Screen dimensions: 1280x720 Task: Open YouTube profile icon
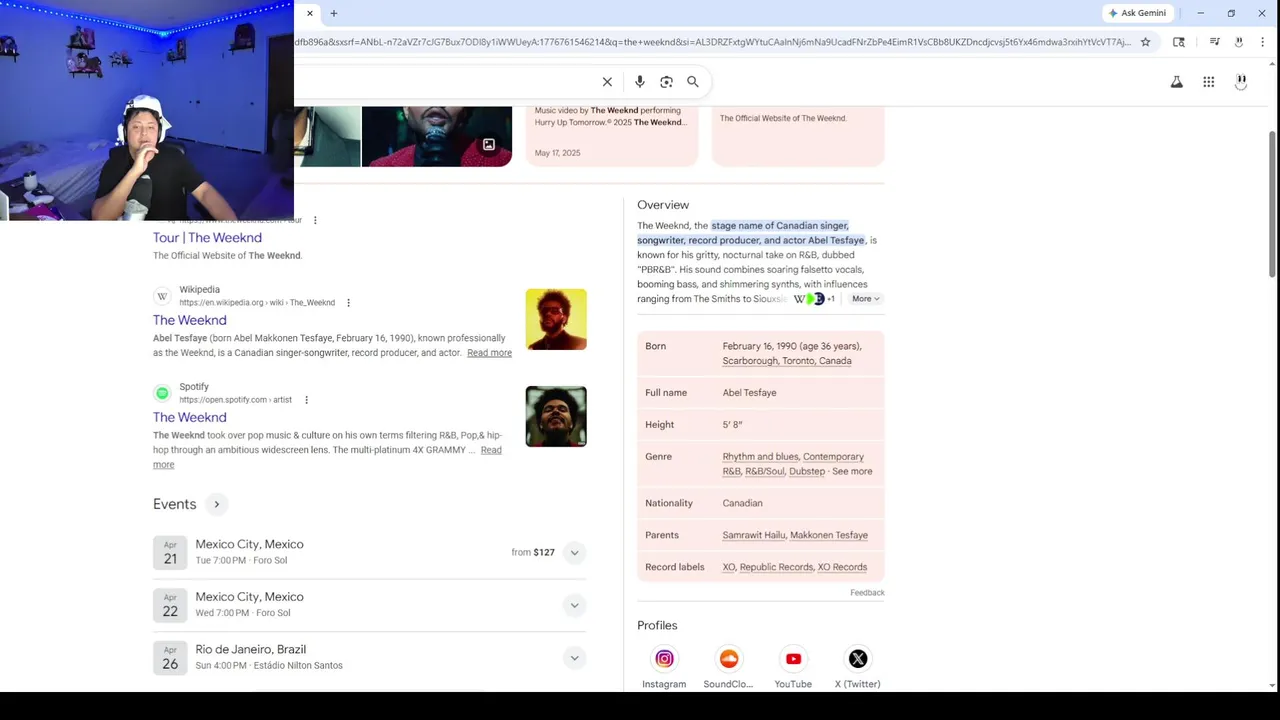click(793, 659)
